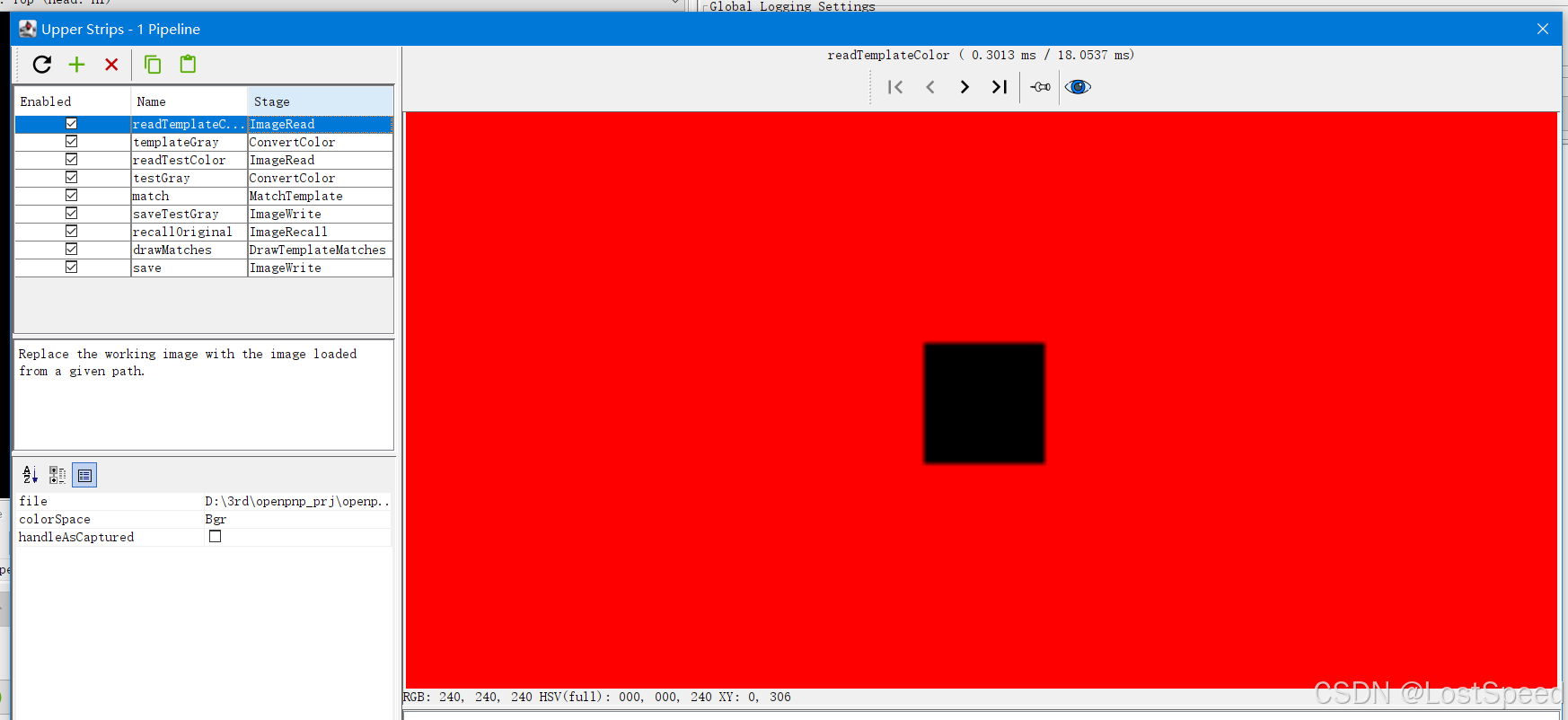Screen dimensions: 1568x720
Task: Click the MatchTemplate stage type cell
Action: click(320, 196)
